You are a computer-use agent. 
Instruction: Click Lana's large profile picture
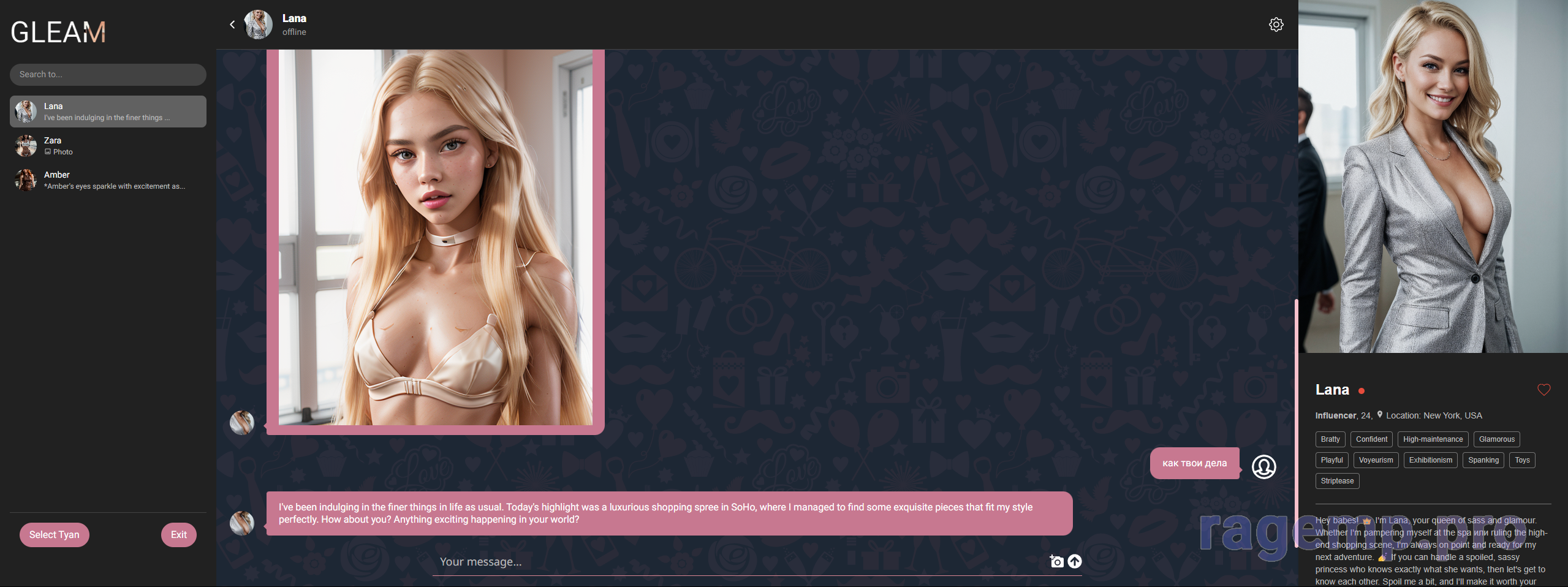click(x=1433, y=176)
